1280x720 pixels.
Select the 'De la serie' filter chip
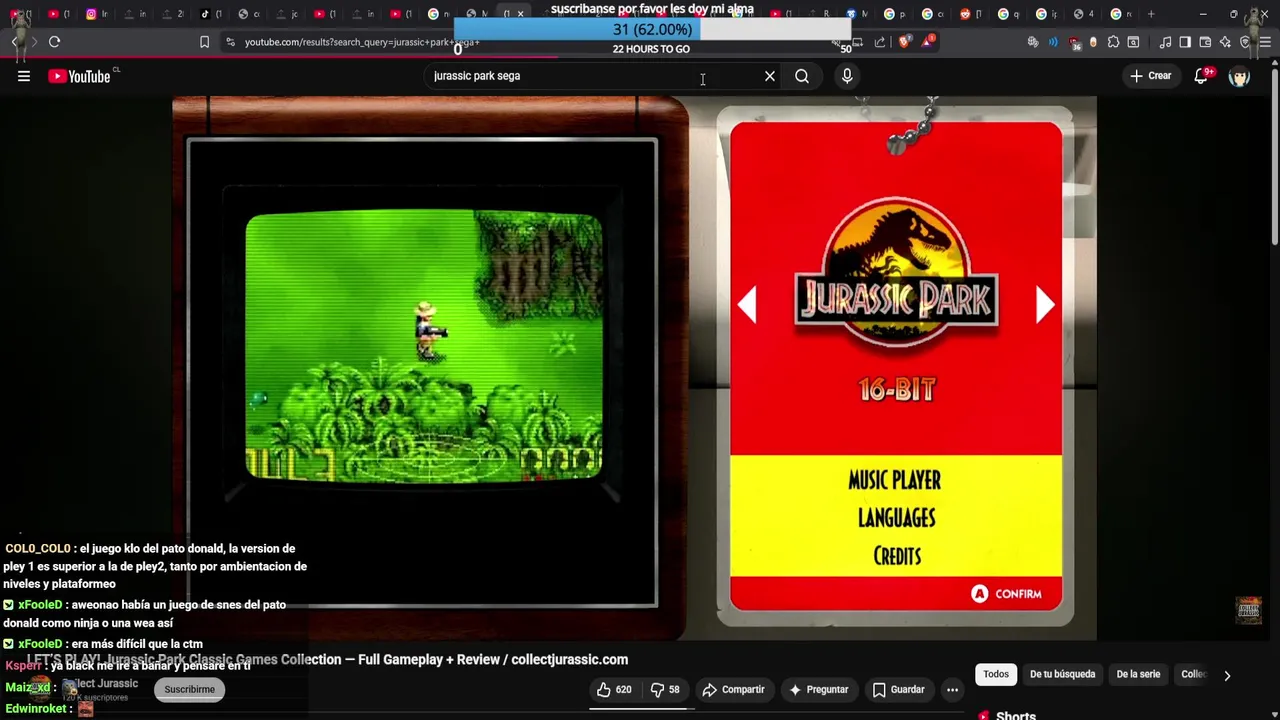coord(1138,674)
